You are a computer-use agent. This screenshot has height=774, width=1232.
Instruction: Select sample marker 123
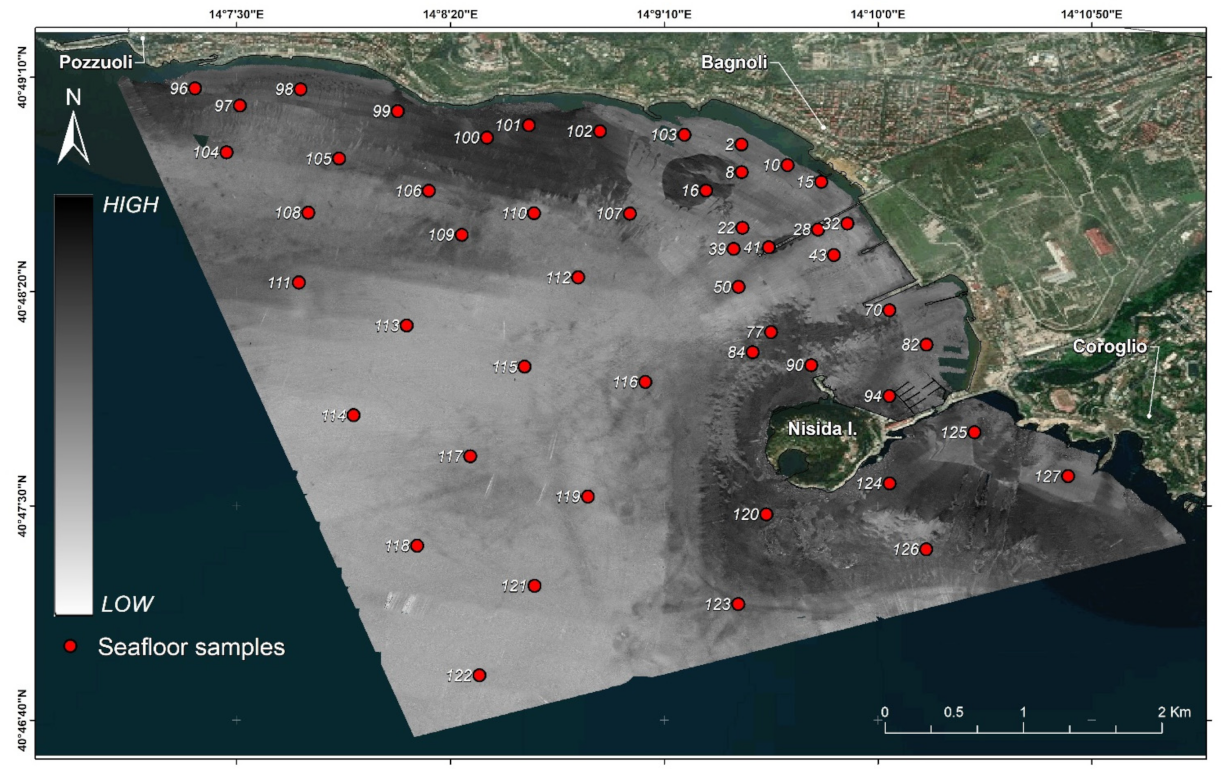738,603
